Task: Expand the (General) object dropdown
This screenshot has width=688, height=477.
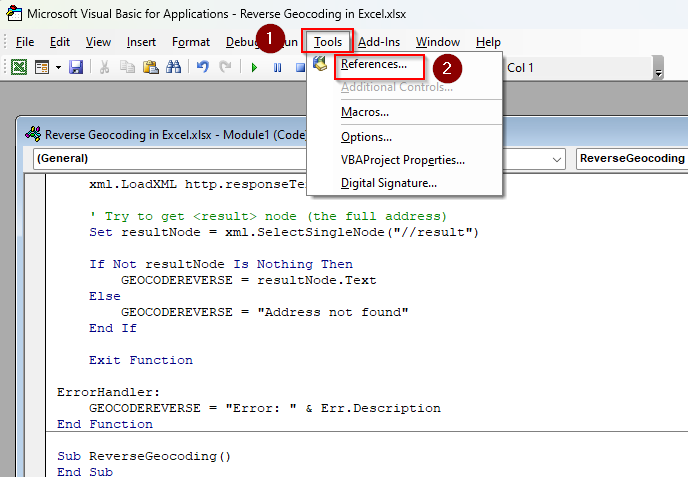Action: tap(556, 159)
